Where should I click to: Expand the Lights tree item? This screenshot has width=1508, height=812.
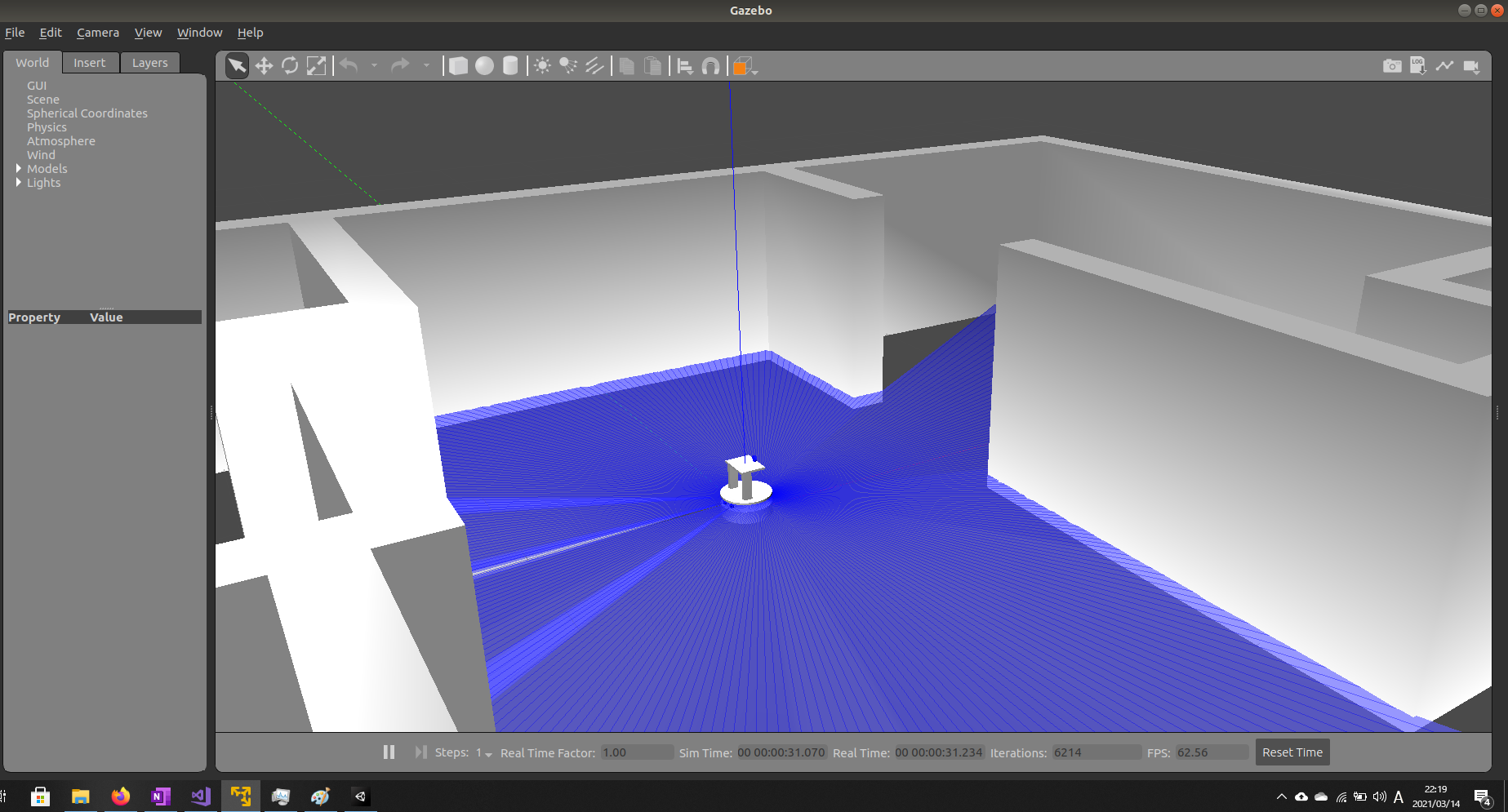tap(19, 182)
